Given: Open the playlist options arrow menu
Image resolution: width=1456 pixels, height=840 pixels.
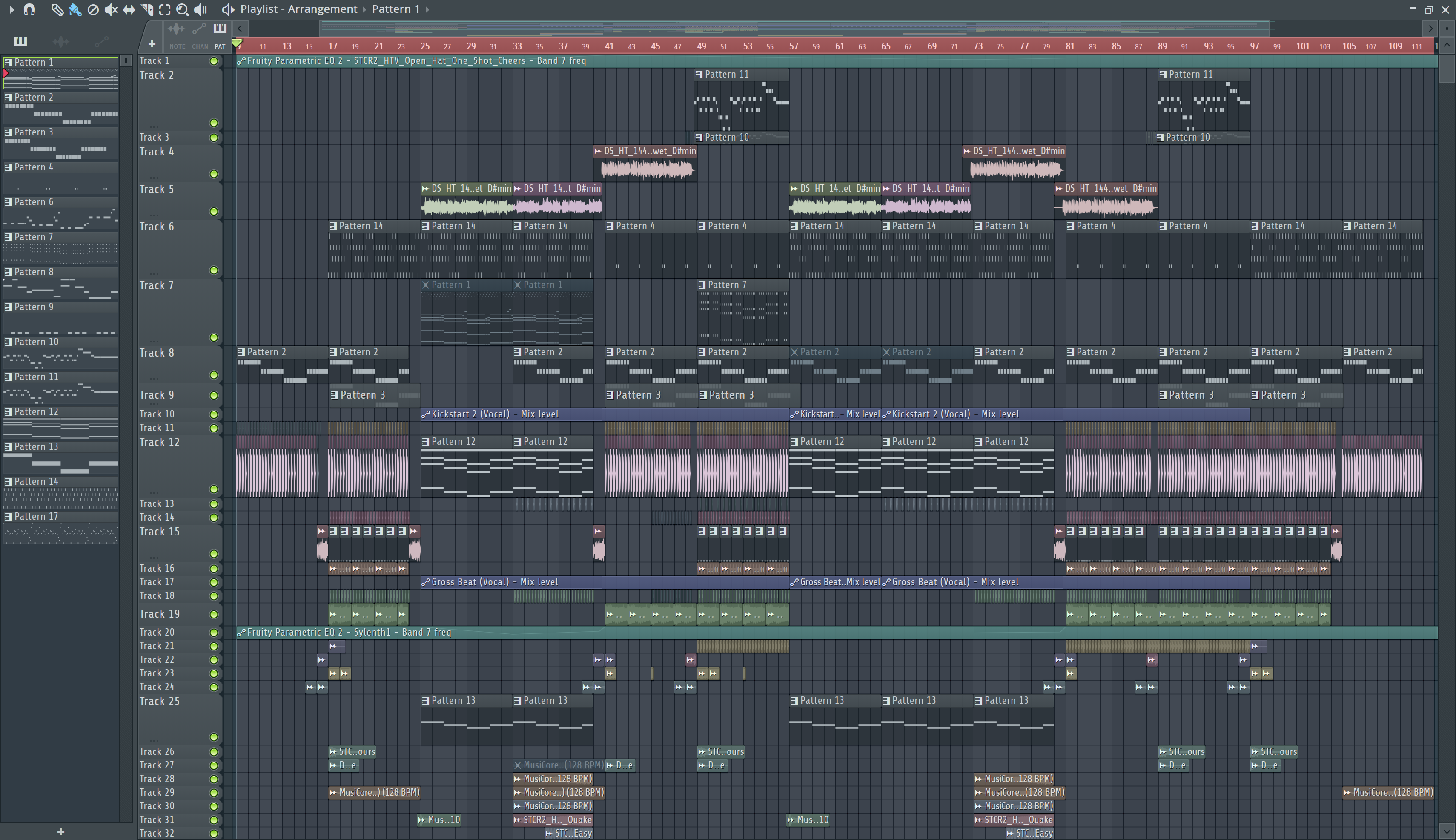Looking at the screenshot, I should (11, 9).
